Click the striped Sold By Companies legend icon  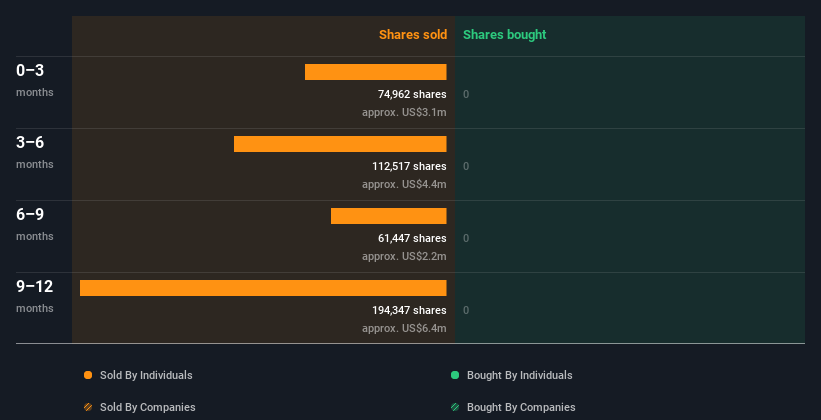click(88, 407)
